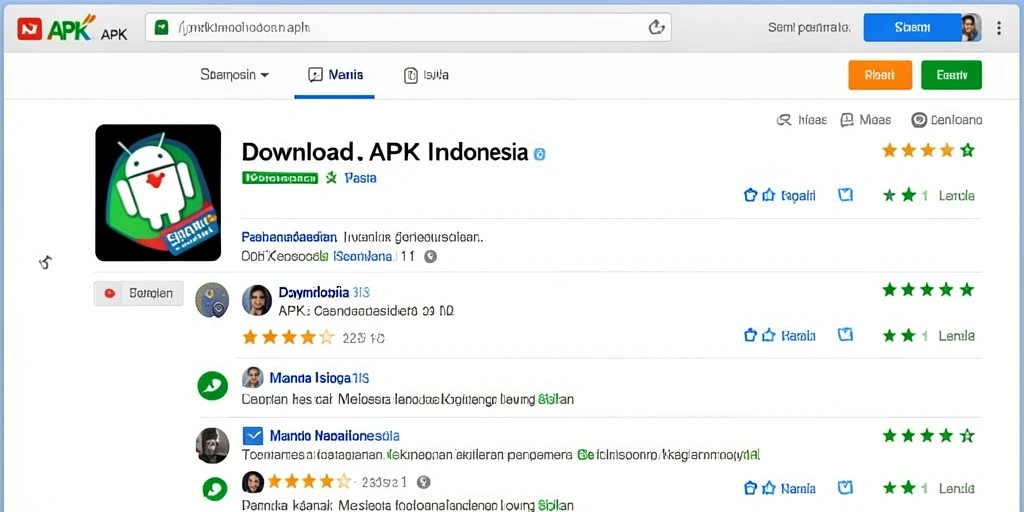Click the gray info icon after Scanlana 11
Viewport: 1024px width, 512px height.
(x=430, y=257)
